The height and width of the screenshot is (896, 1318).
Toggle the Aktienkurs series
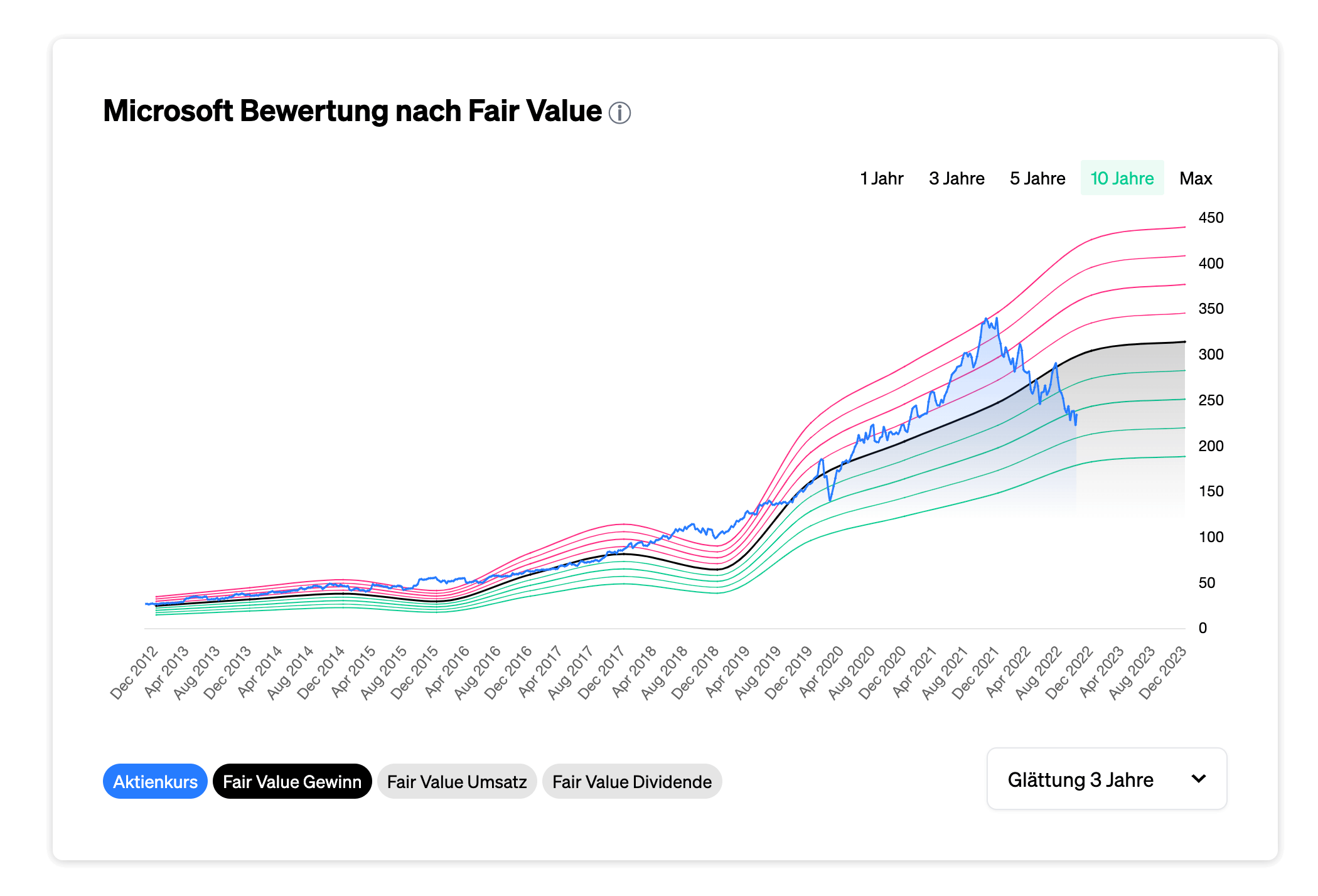pyautogui.click(x=155, y=781)
